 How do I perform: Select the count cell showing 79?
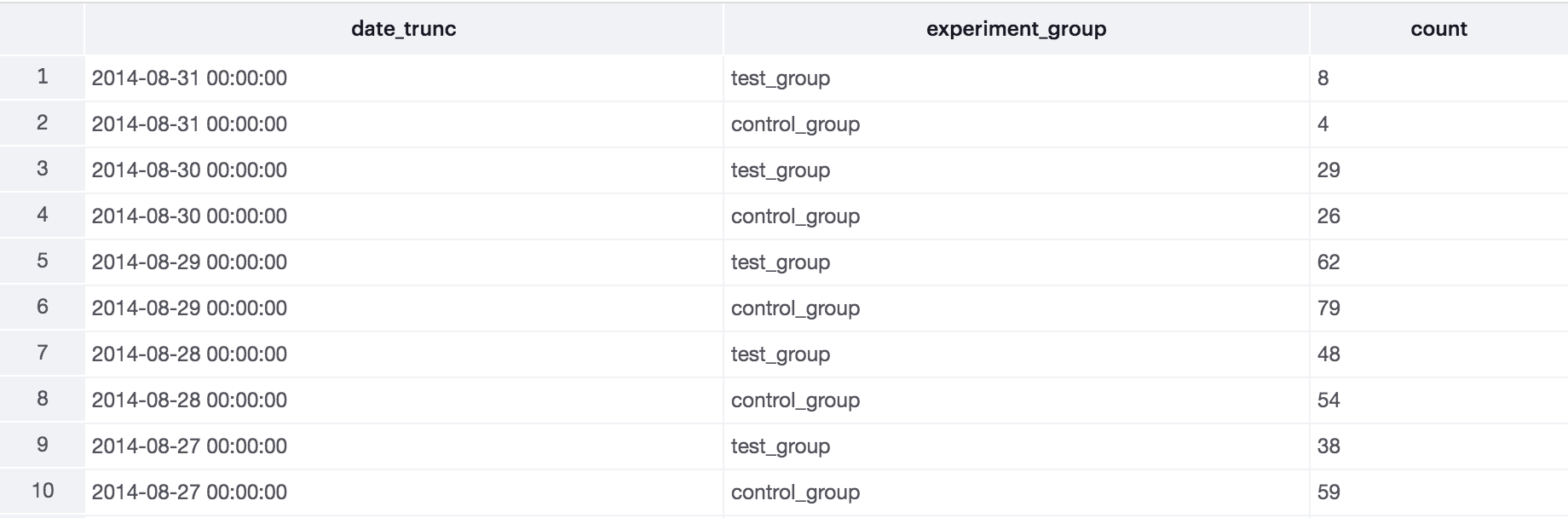1329,308
